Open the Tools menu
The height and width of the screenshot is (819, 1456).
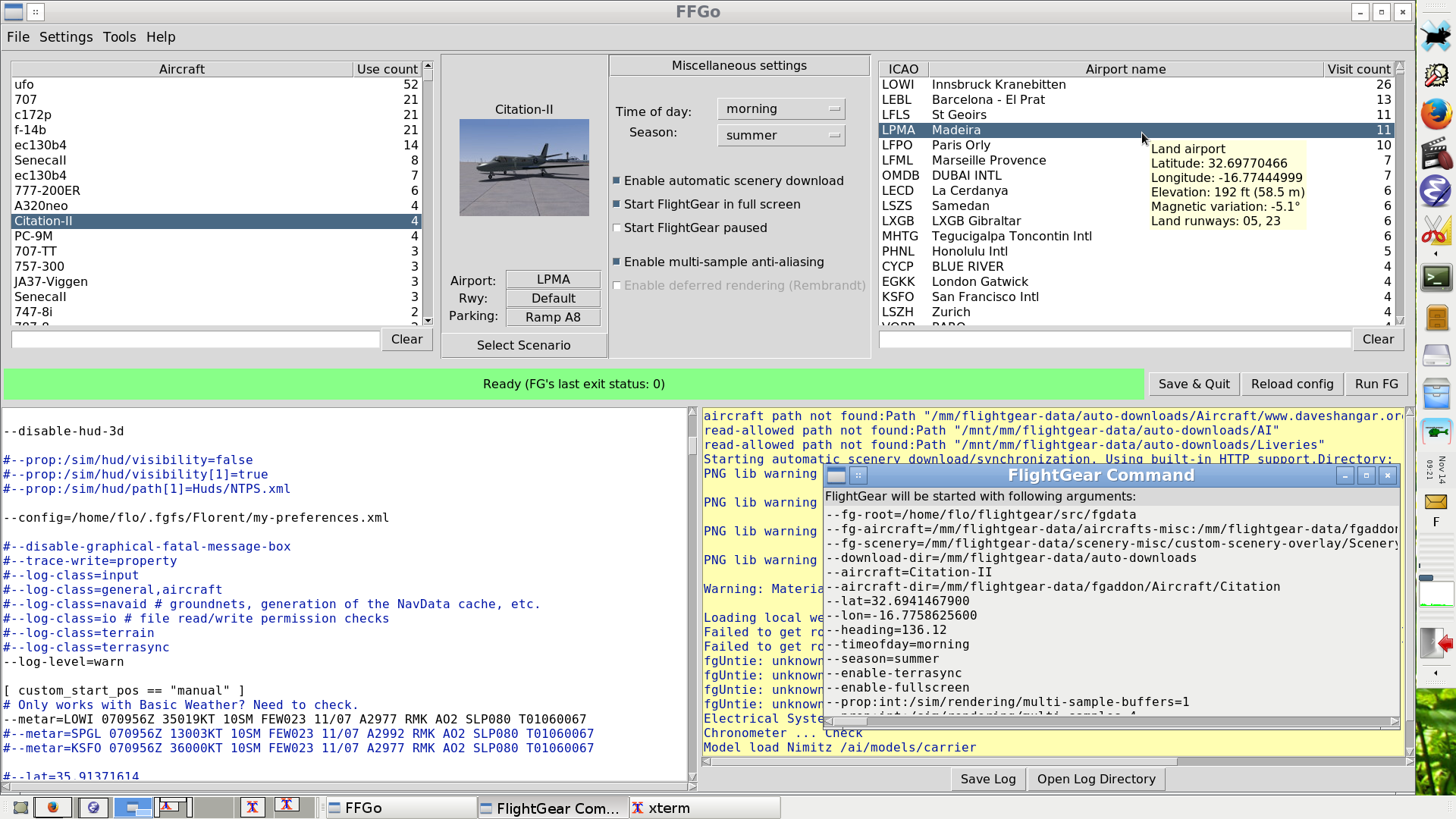(x=120, y=37)
